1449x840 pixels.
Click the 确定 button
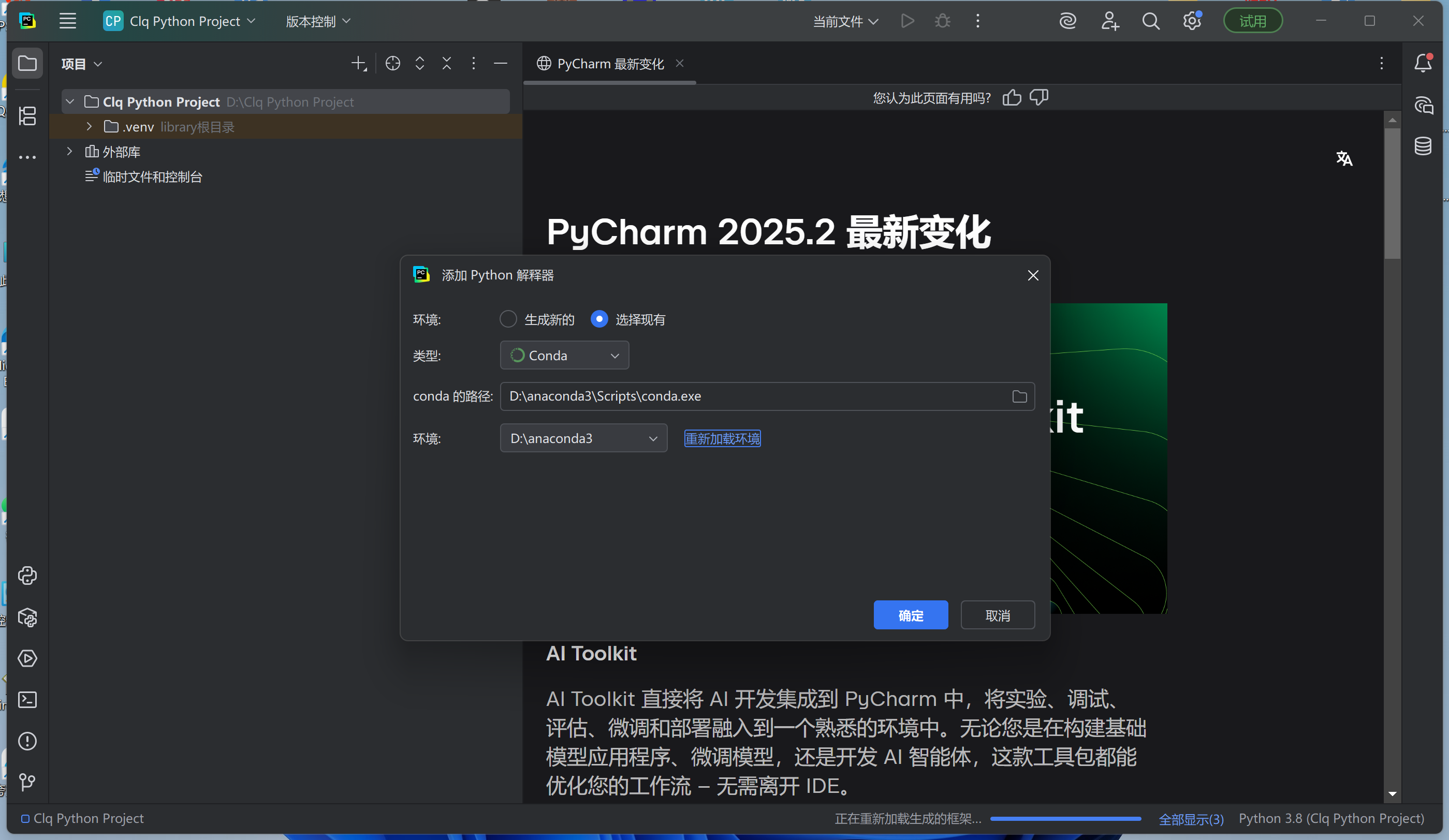pyautogui.click(x=911, y=615)
